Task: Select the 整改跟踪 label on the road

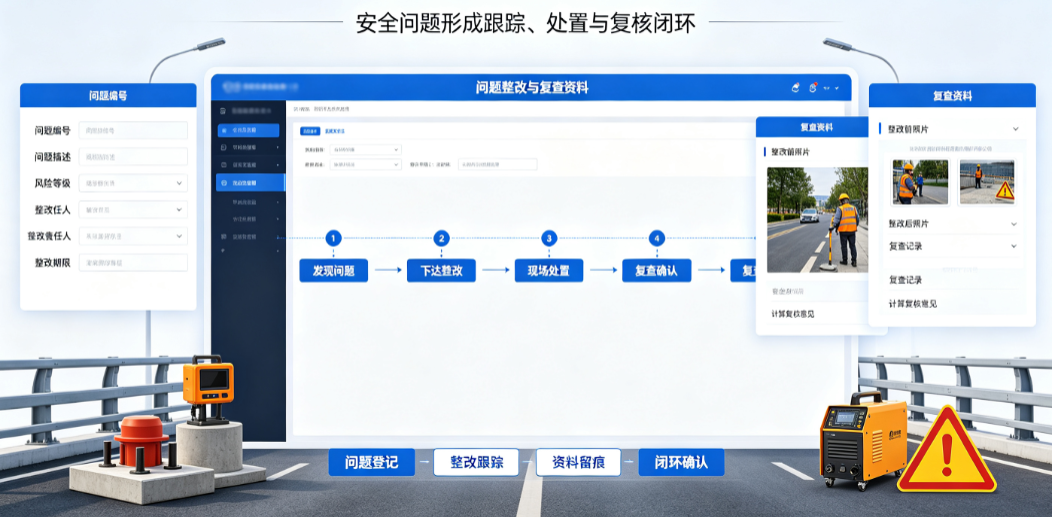Action: (476, 462)
